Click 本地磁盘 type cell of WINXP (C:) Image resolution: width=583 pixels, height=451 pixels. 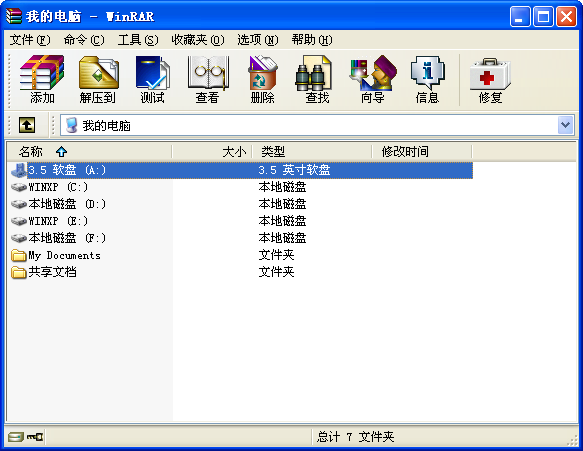click(x=282, y=187)
